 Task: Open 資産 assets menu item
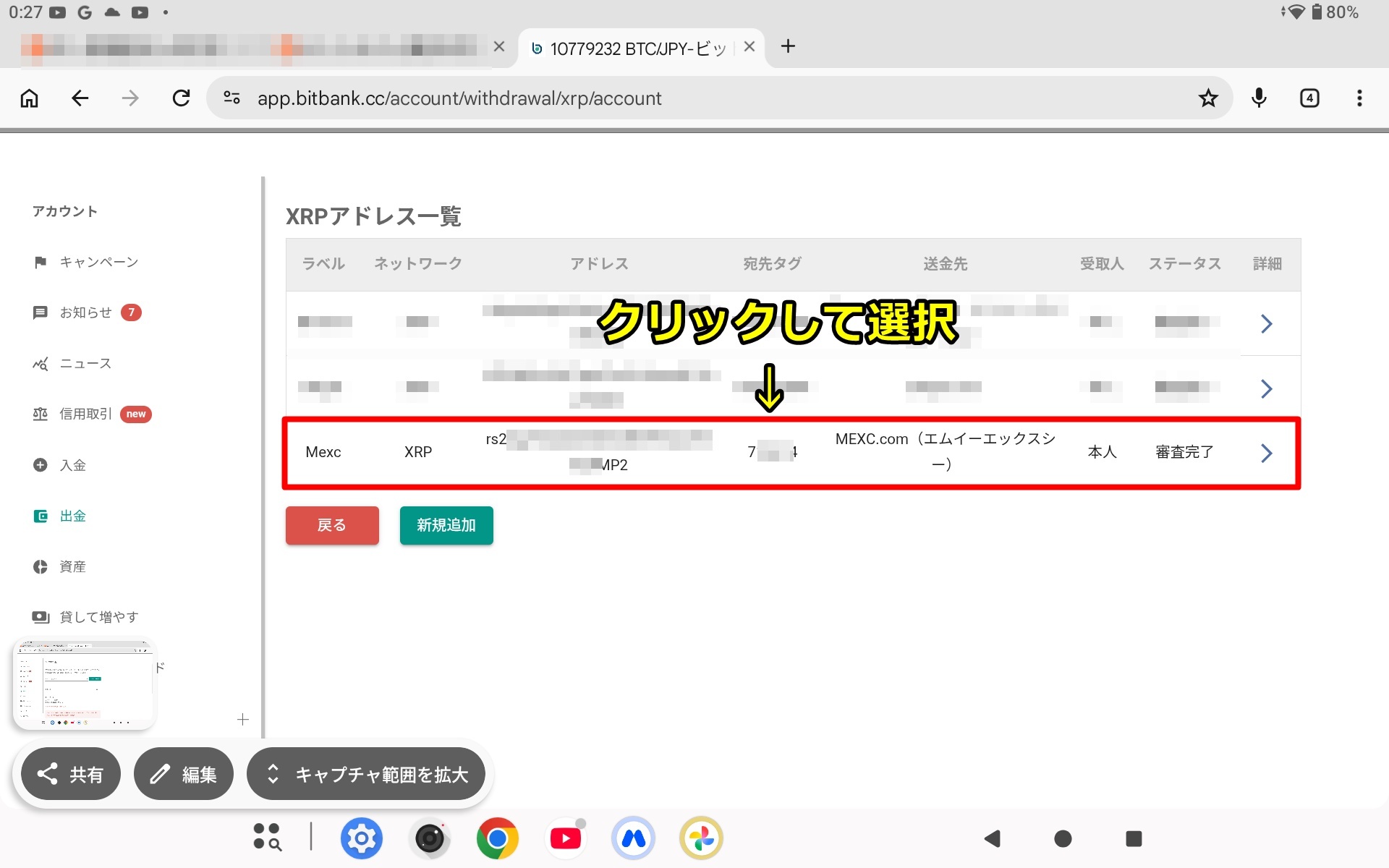[72, 566]
